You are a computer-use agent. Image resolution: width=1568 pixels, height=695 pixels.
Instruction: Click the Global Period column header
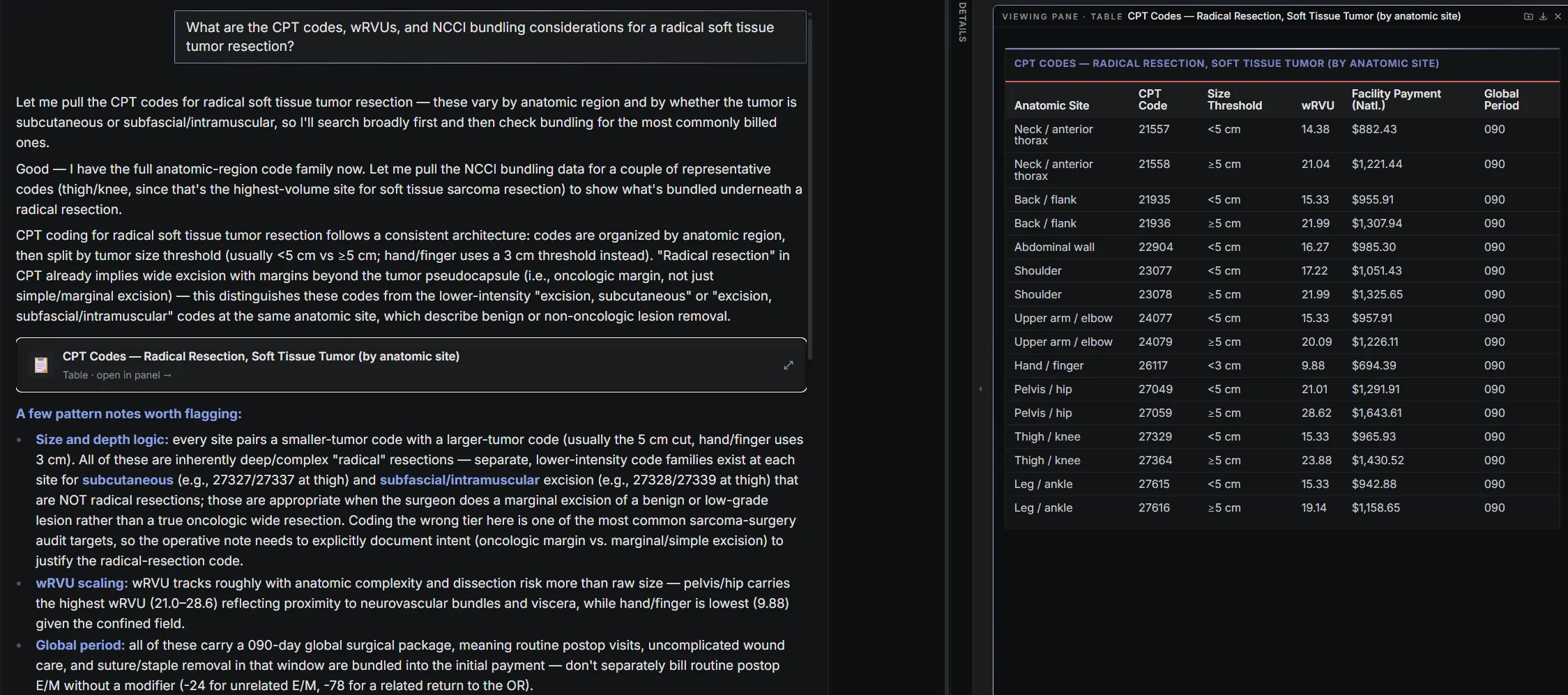tap(1501, 100)
